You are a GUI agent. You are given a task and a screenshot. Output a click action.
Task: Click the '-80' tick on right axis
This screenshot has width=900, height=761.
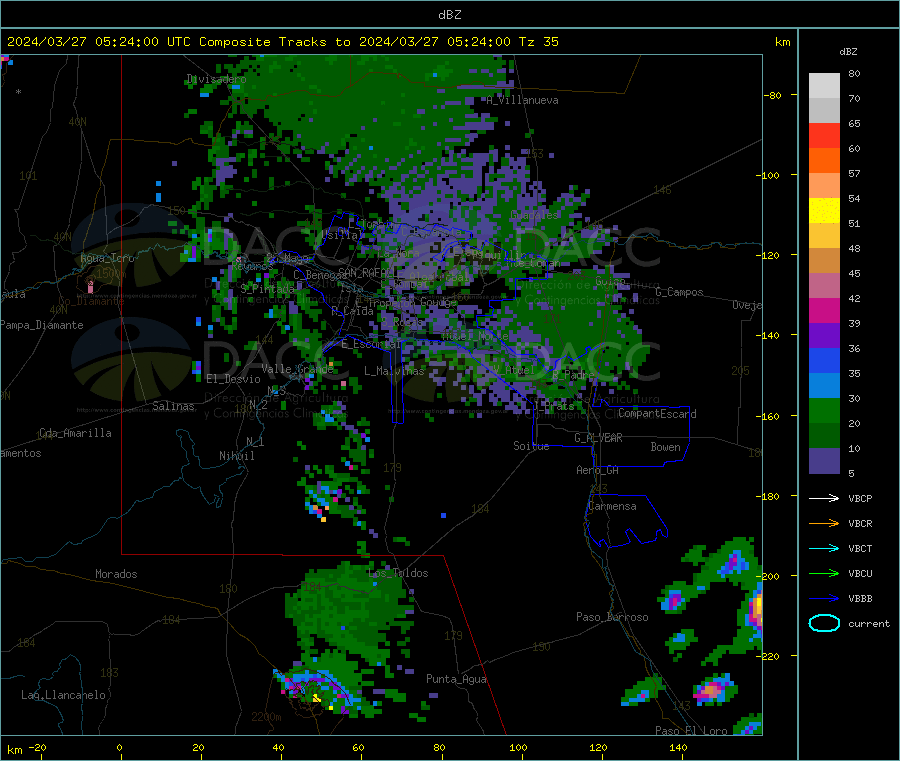point(773,95)
